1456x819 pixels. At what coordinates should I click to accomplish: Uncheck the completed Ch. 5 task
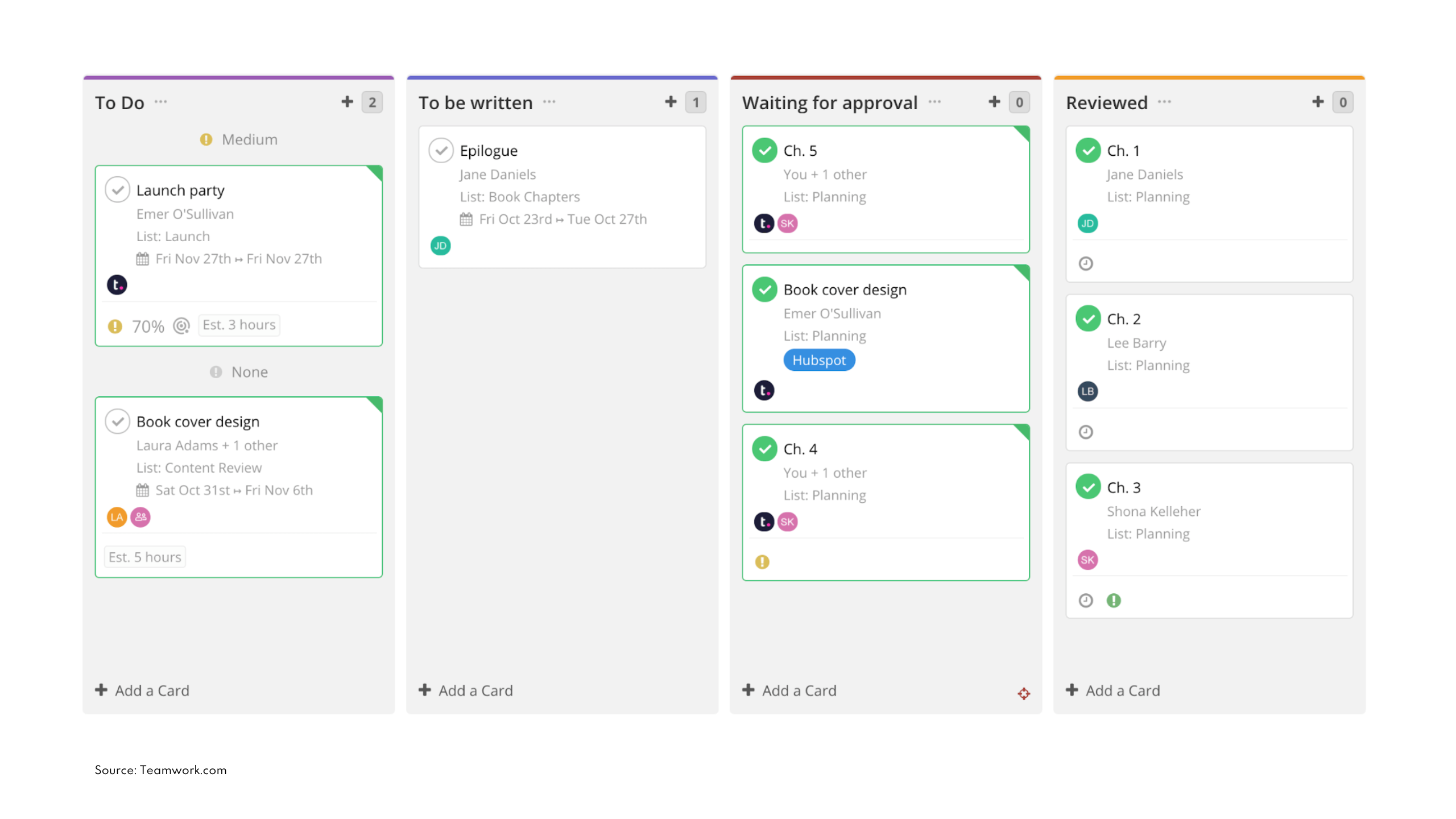[x=764, y=151]
